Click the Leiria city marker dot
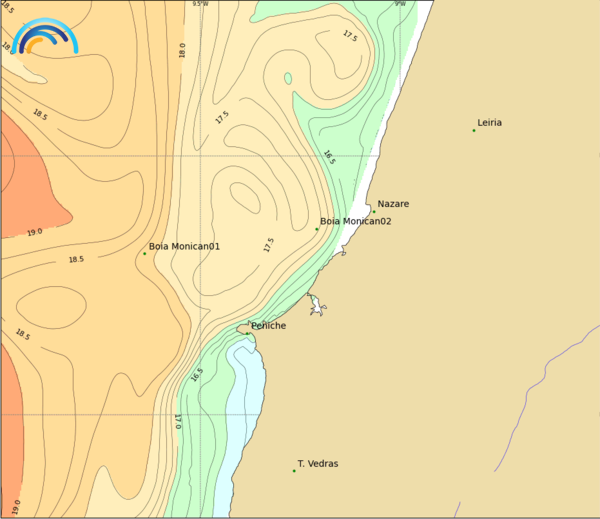 pos(474,130)
